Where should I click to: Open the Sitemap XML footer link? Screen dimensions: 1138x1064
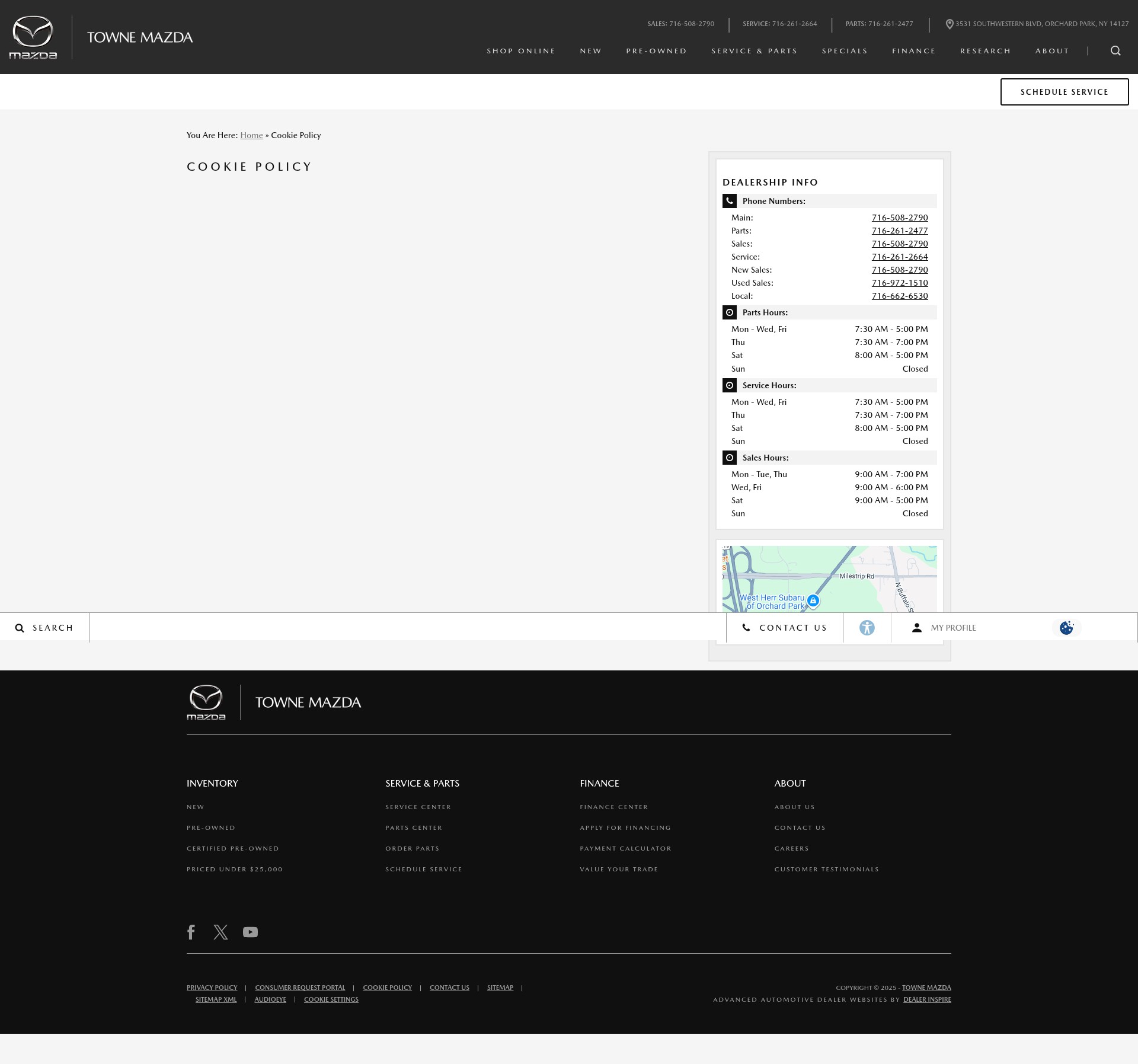(x=216, y=999)
